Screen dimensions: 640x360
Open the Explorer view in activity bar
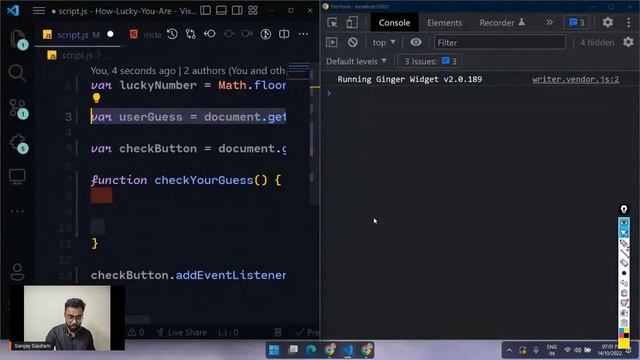point(17,39)
